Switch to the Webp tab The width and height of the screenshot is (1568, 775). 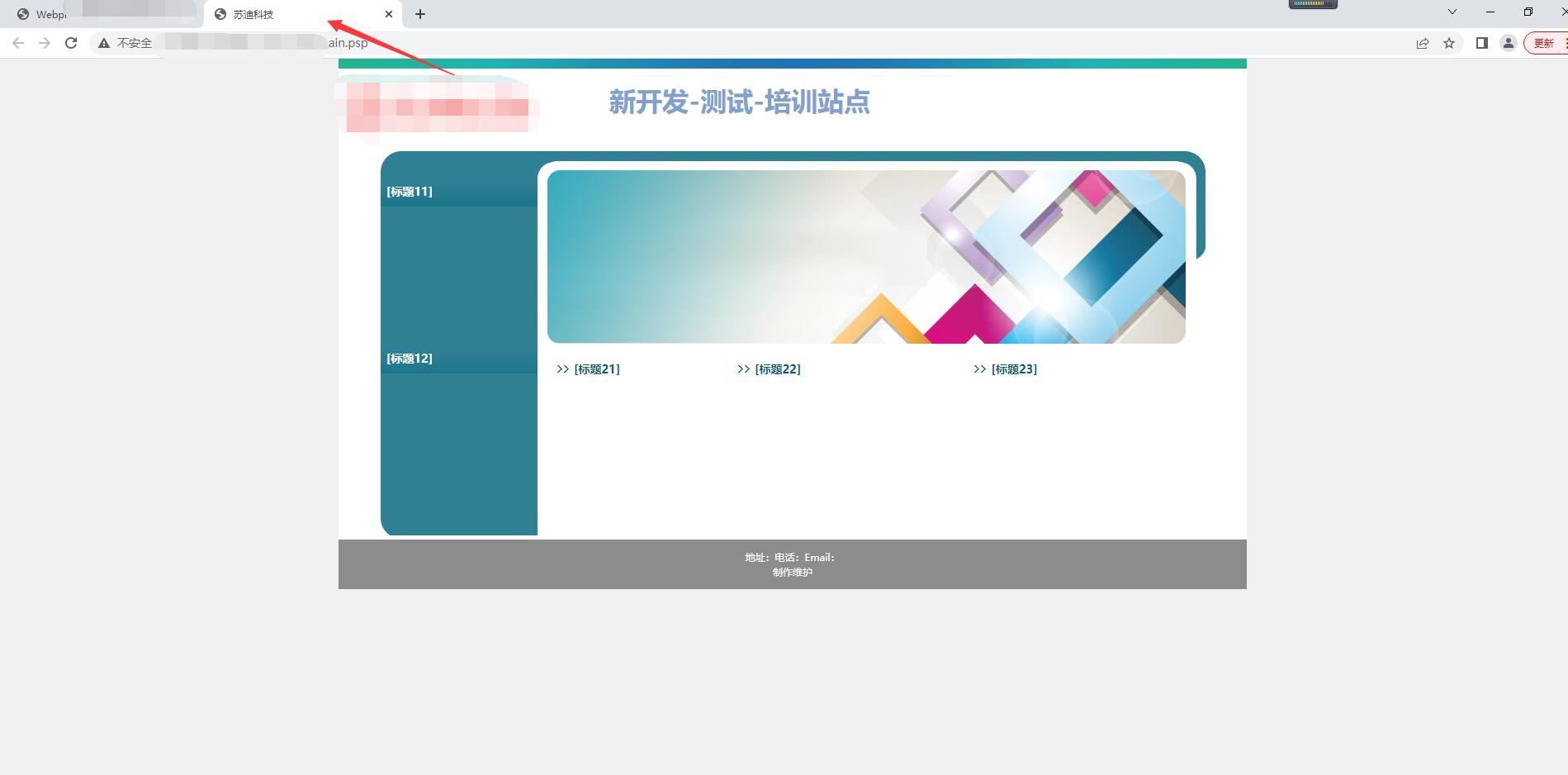pos(50,14)
